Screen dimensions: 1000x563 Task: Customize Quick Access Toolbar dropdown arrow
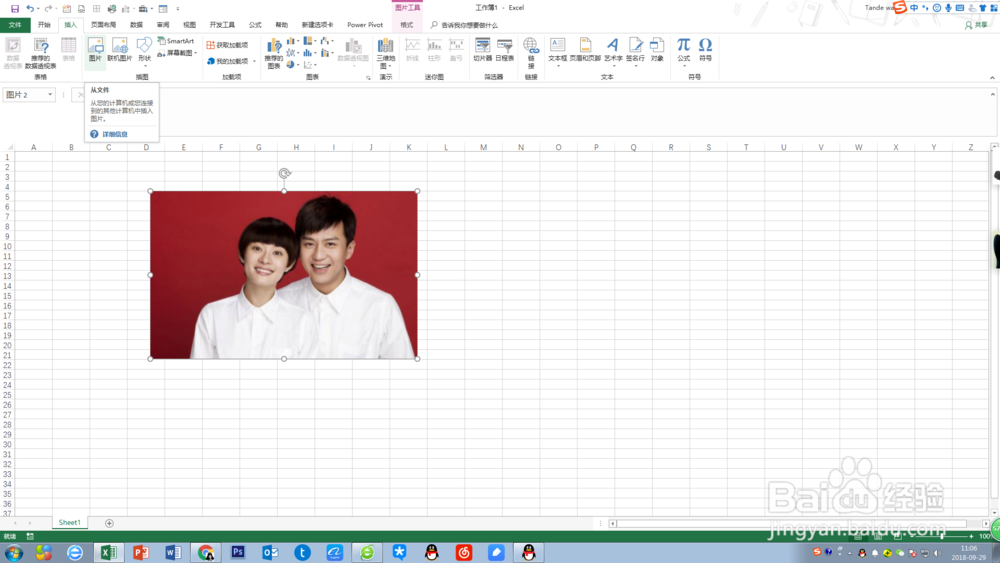177,9
